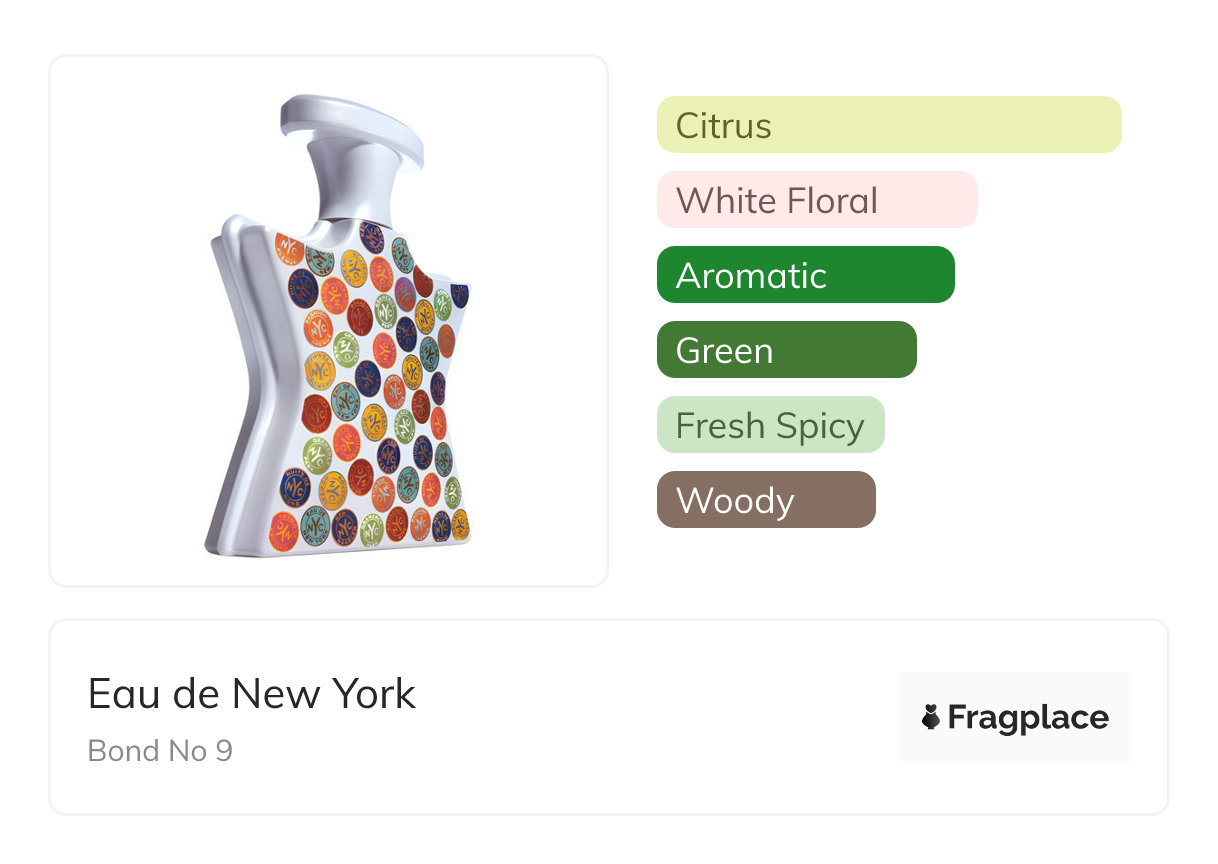Click the brown Woody accord bar
This screenshot has width=1218, height=864.
[x=766, y=500]
